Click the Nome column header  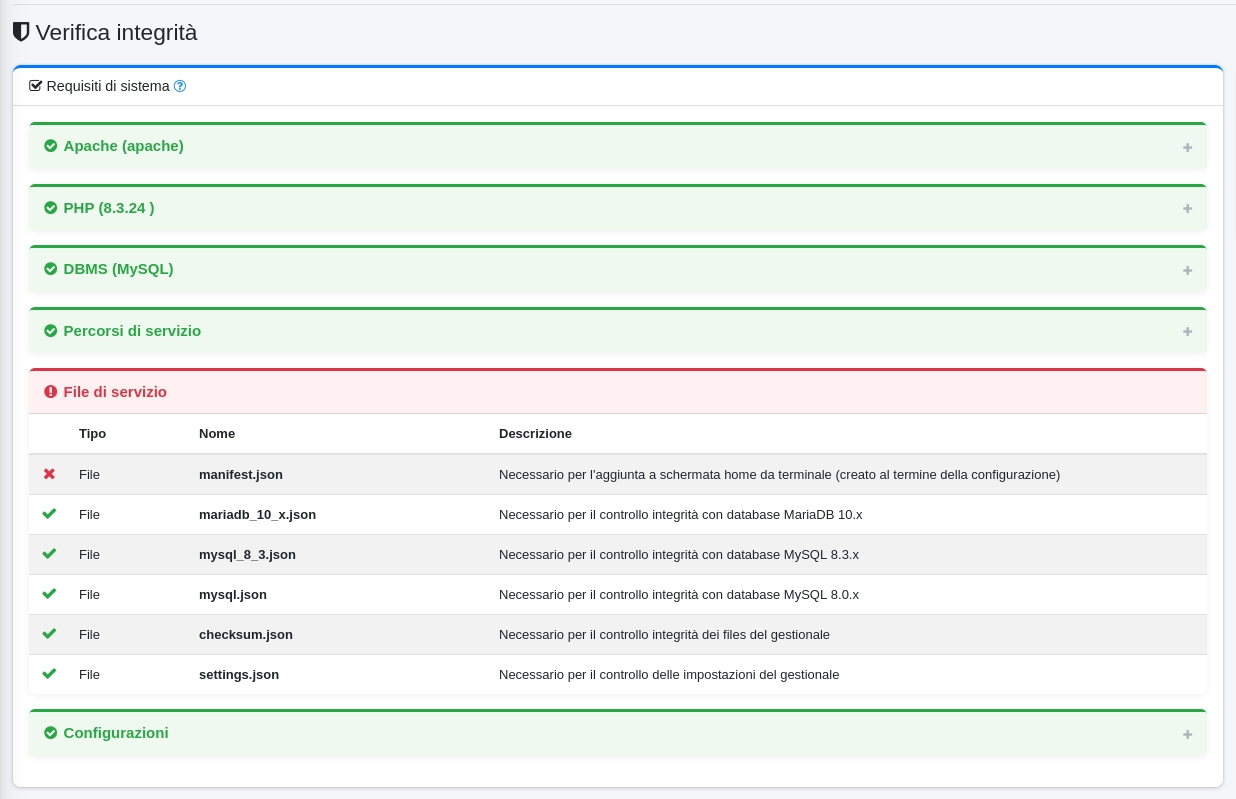click(x=217, y=434)
